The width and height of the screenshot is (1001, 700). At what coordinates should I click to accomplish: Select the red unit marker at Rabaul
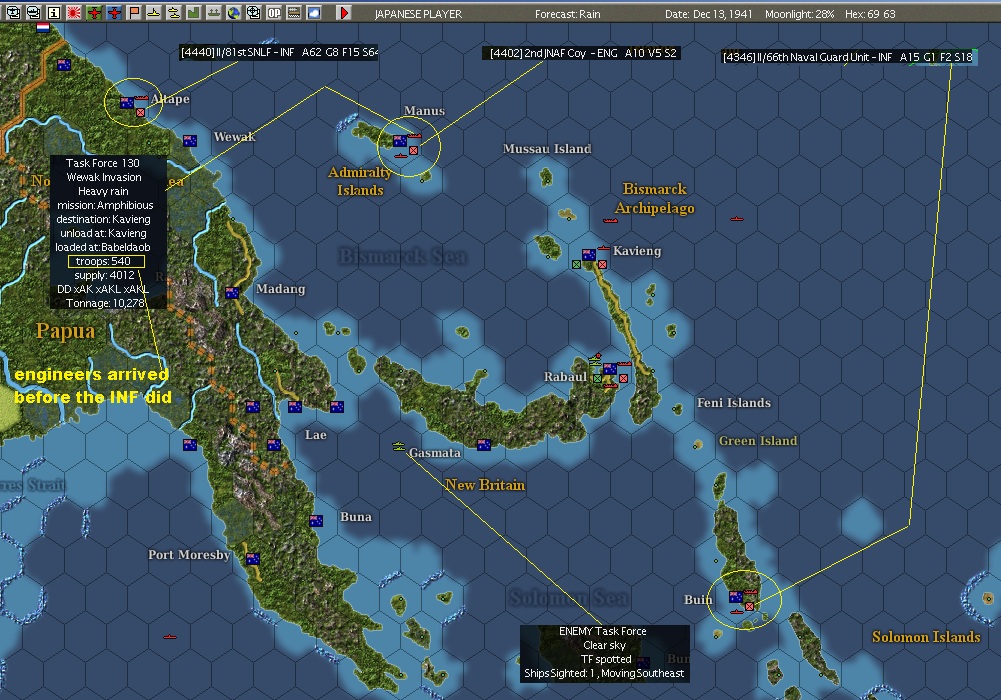coord(623,378)
